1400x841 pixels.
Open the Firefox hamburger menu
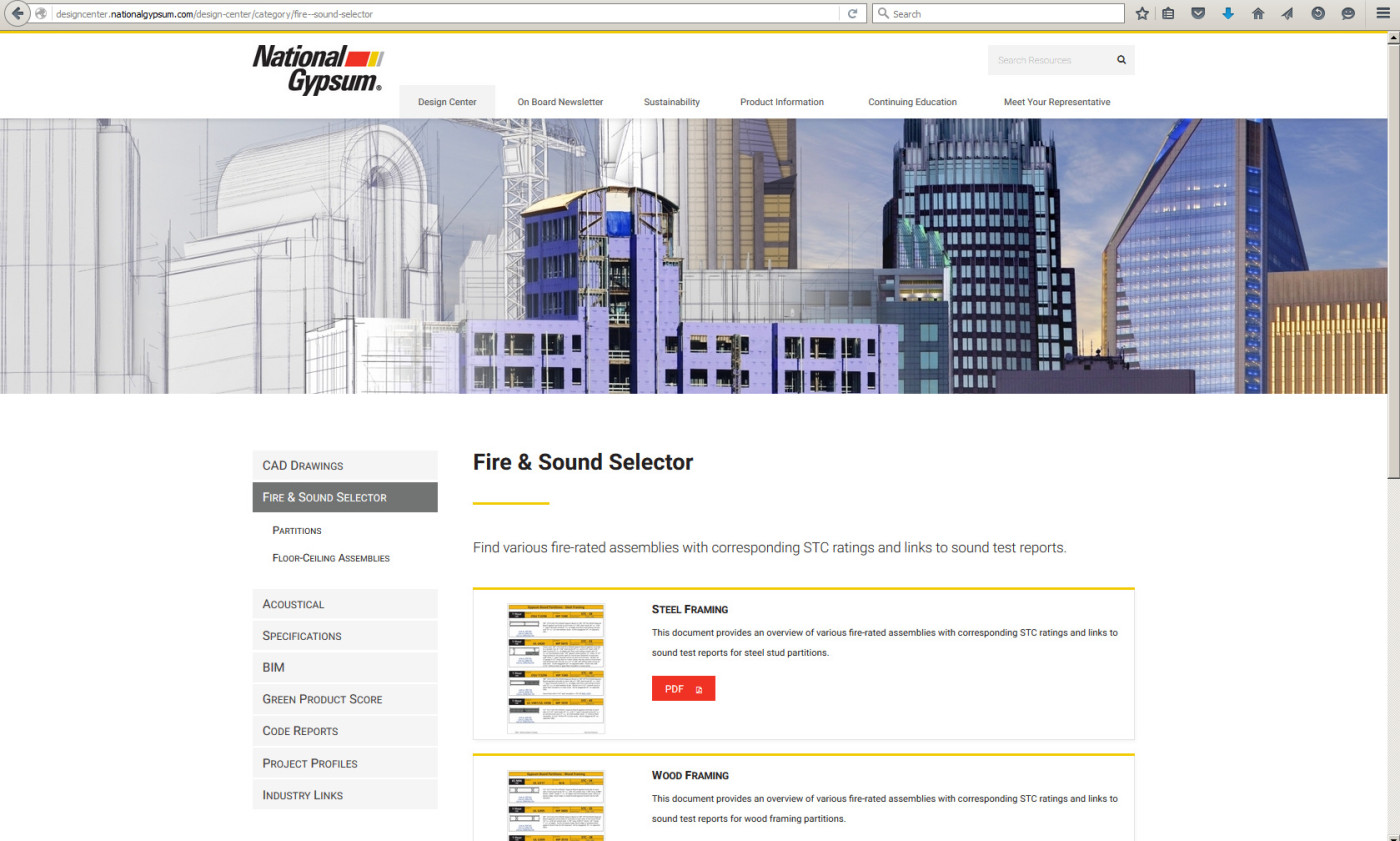pyautogui.click(x=1383, y=13)
